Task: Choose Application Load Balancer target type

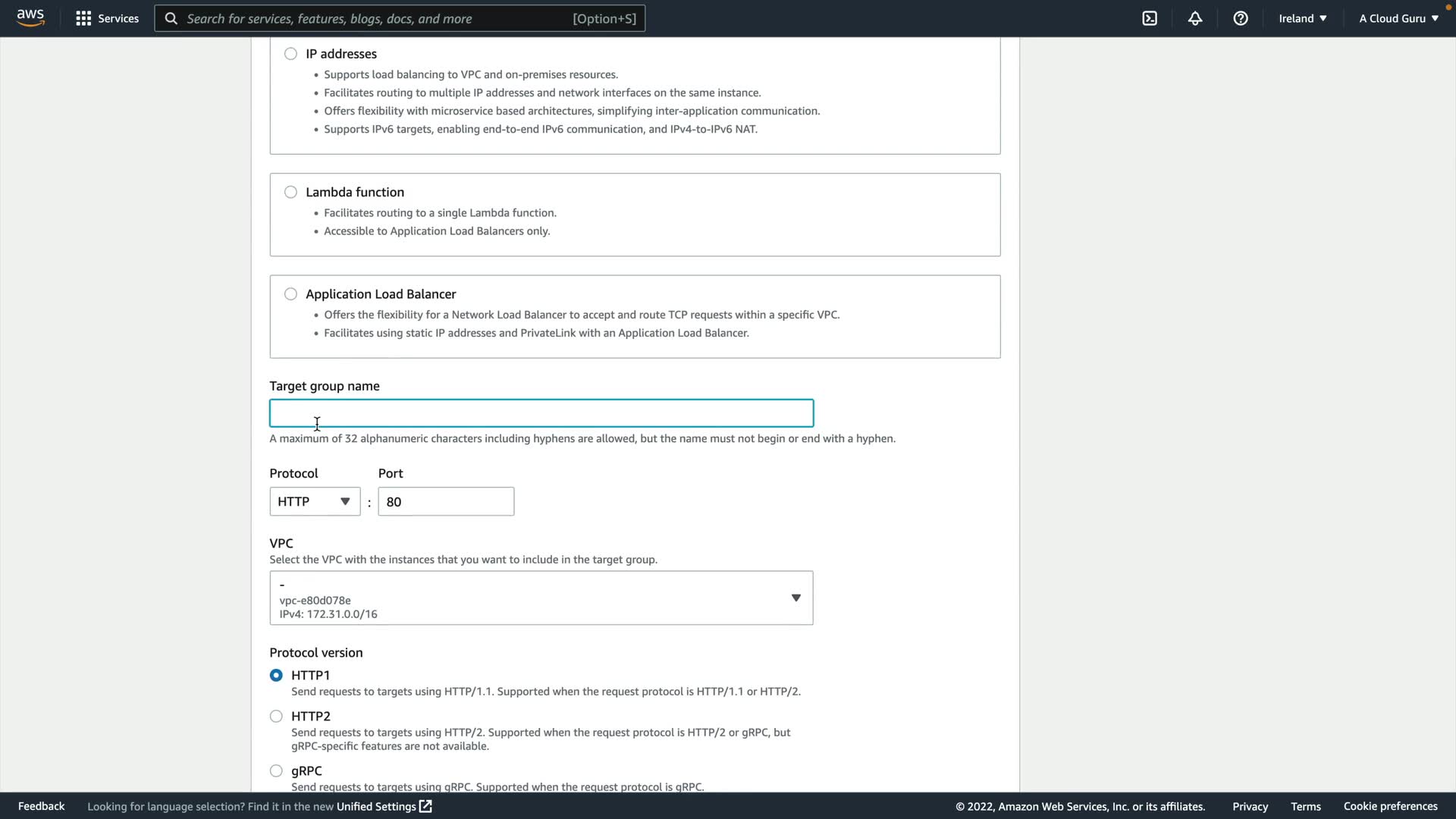Action: (x=290, y=294)
